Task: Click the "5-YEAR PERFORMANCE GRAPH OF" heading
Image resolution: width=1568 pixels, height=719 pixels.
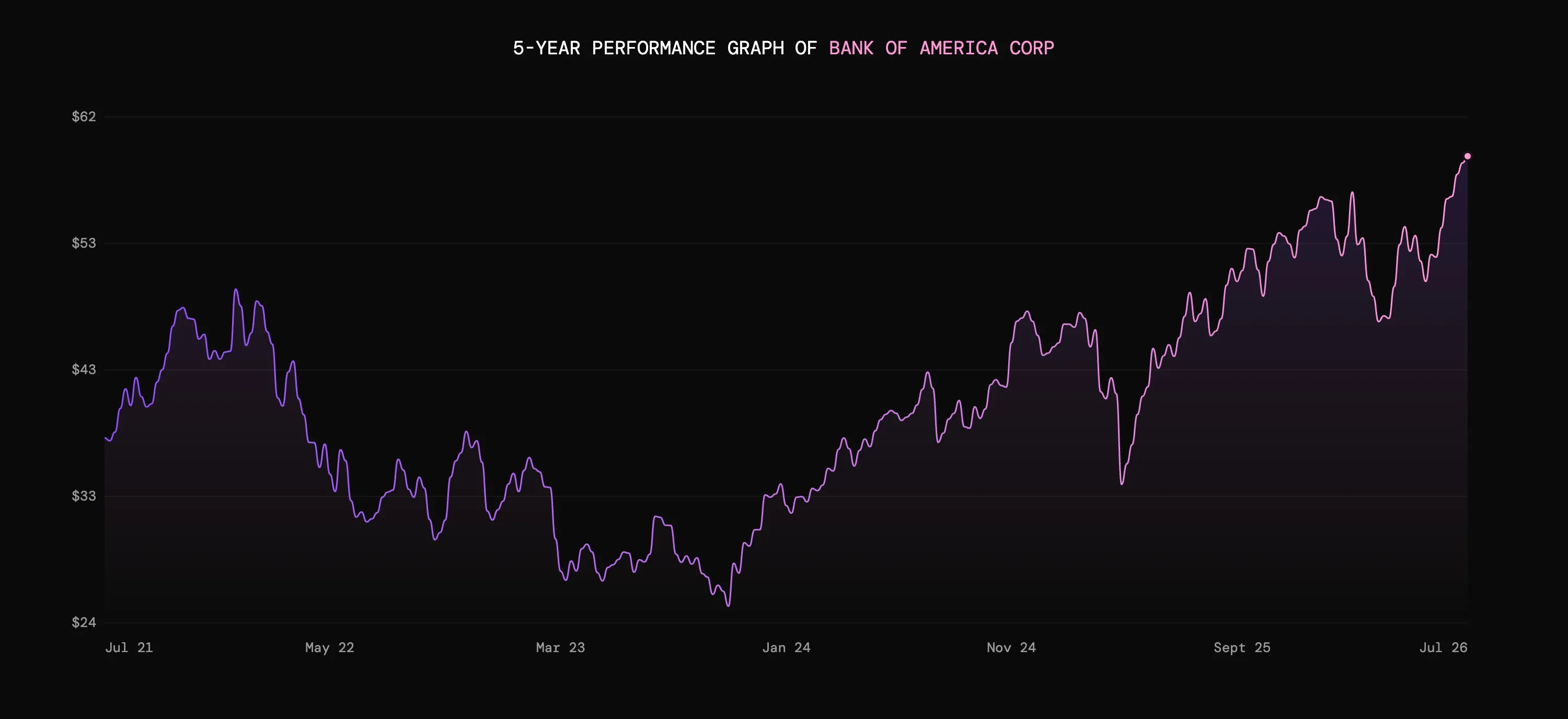Action: (665, 48)
